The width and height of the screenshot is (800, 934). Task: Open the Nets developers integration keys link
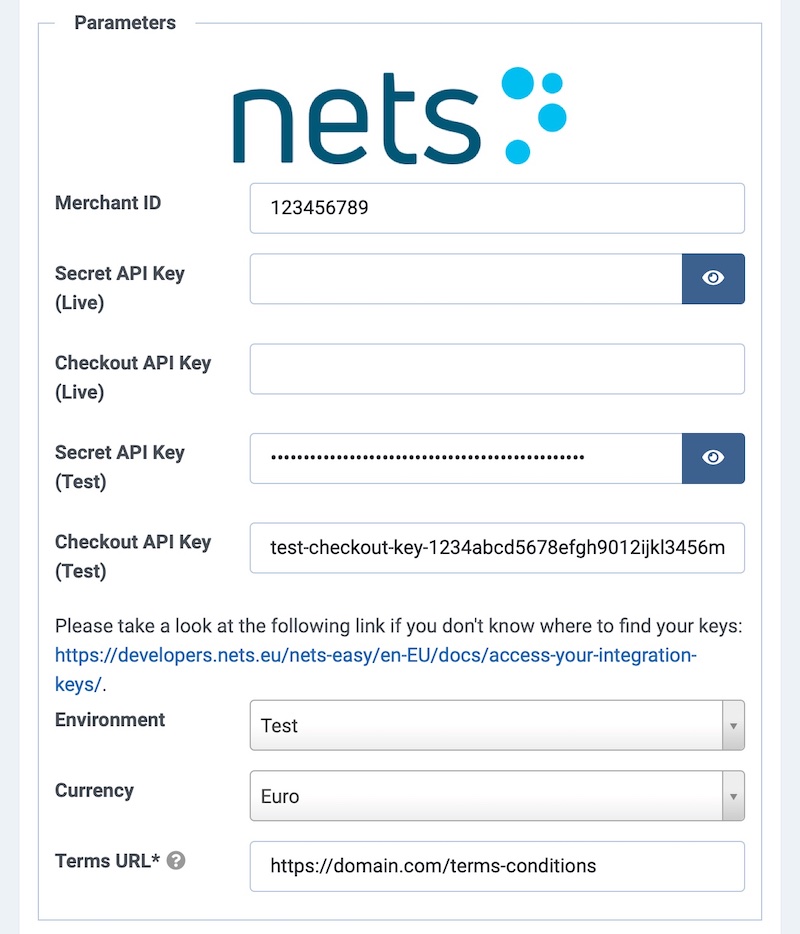374,656
